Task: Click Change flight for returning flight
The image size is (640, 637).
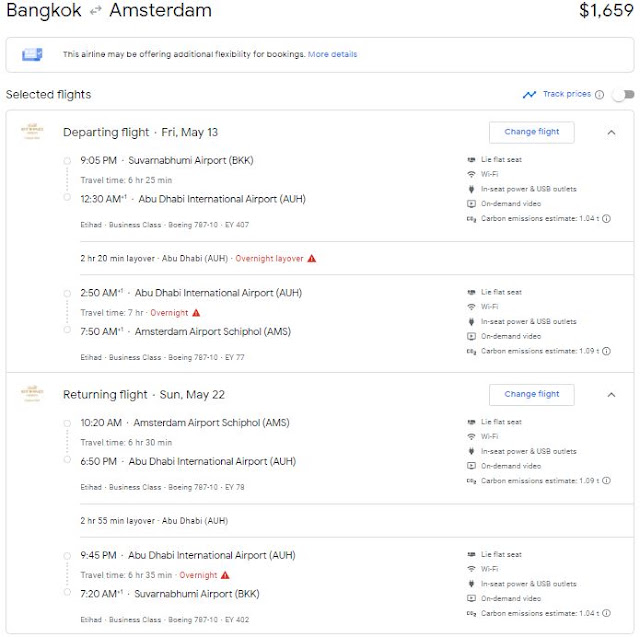Action: pos(531,394)
